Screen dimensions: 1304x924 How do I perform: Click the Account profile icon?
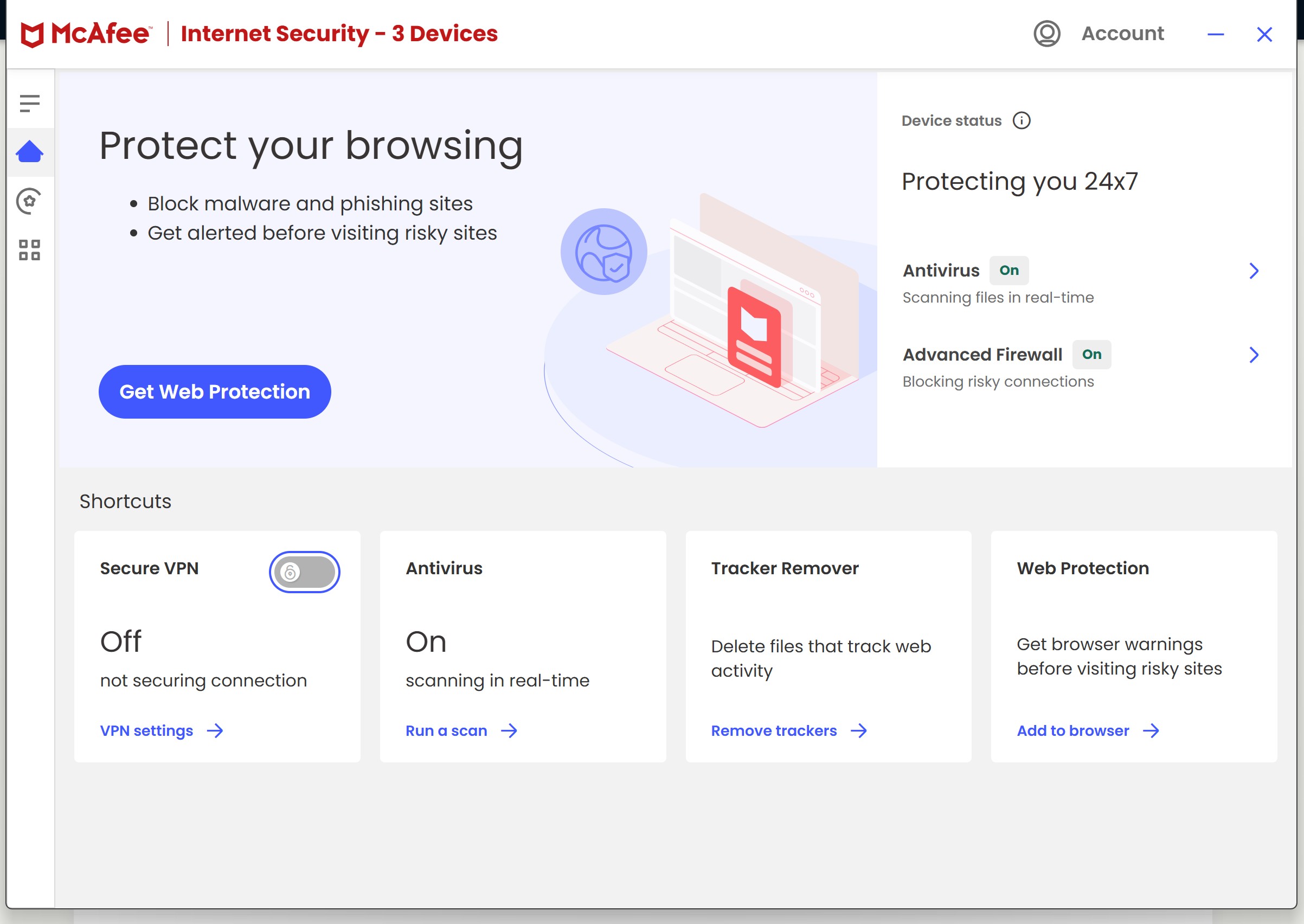(x=1047, y=34)
